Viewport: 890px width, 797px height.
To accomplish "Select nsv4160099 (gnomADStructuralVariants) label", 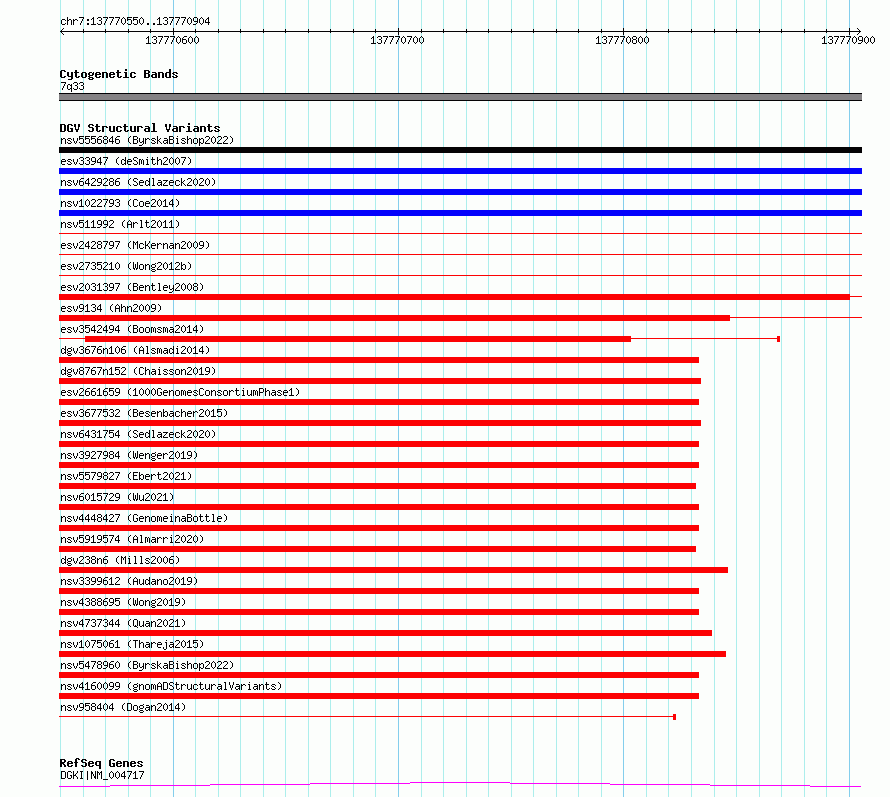I will (x=171, y=686).
